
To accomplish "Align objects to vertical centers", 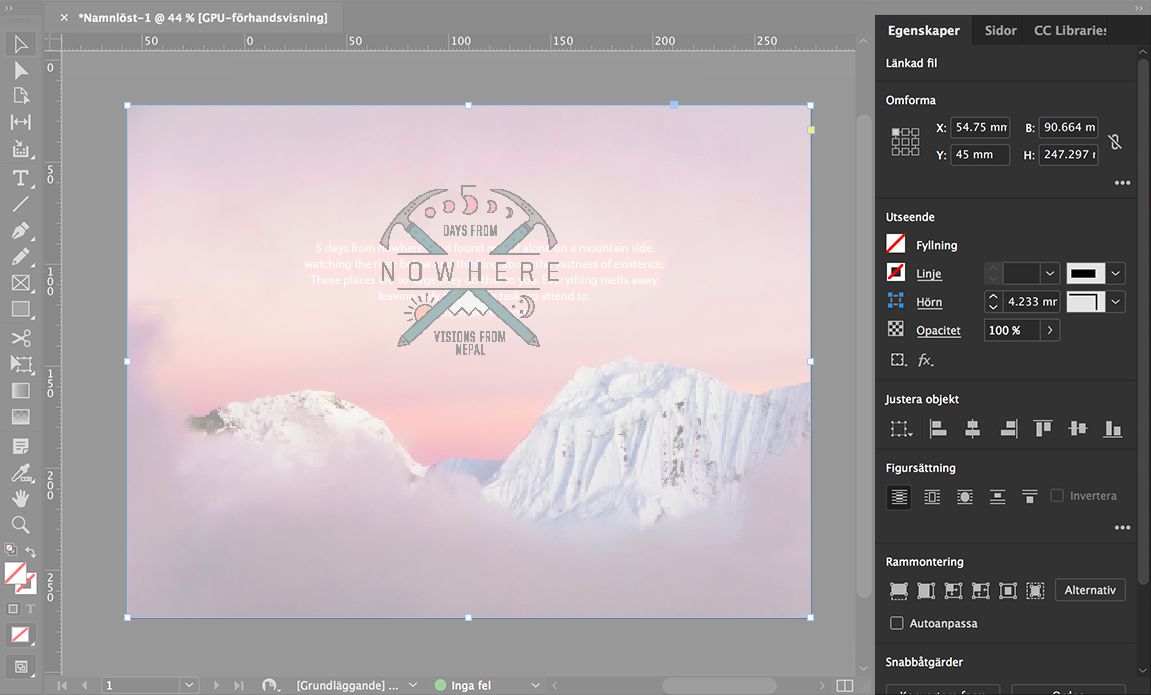I will click(1078, 428).
